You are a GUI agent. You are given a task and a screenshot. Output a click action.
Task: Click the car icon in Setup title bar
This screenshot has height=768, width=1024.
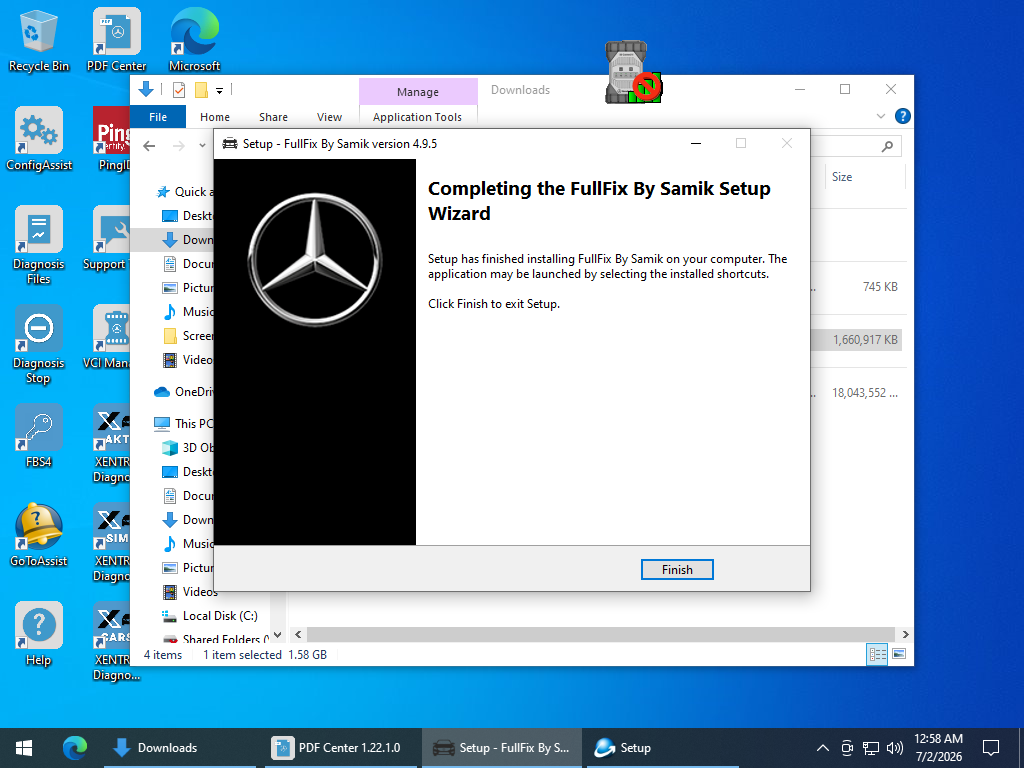click(x=230, y=144)
